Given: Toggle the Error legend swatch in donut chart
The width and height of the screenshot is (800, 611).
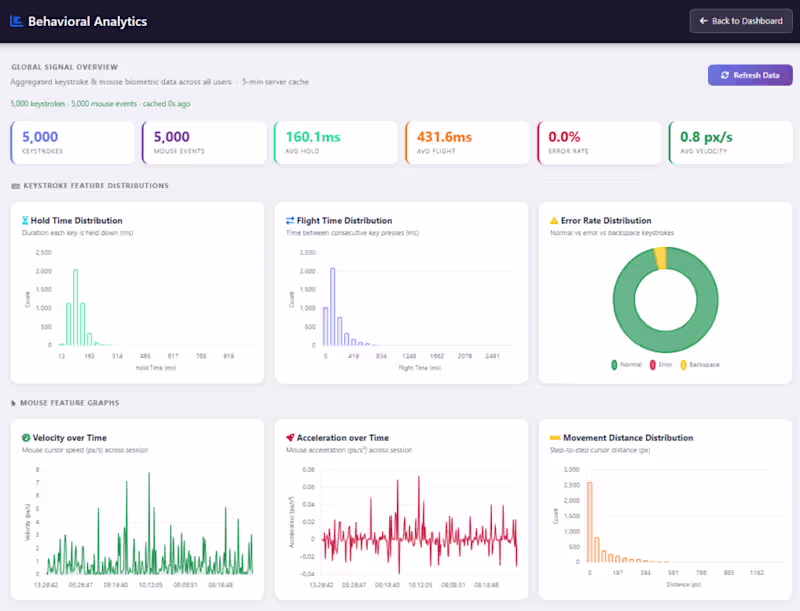Looking at the screenshot, I should (x=652, y=365).
